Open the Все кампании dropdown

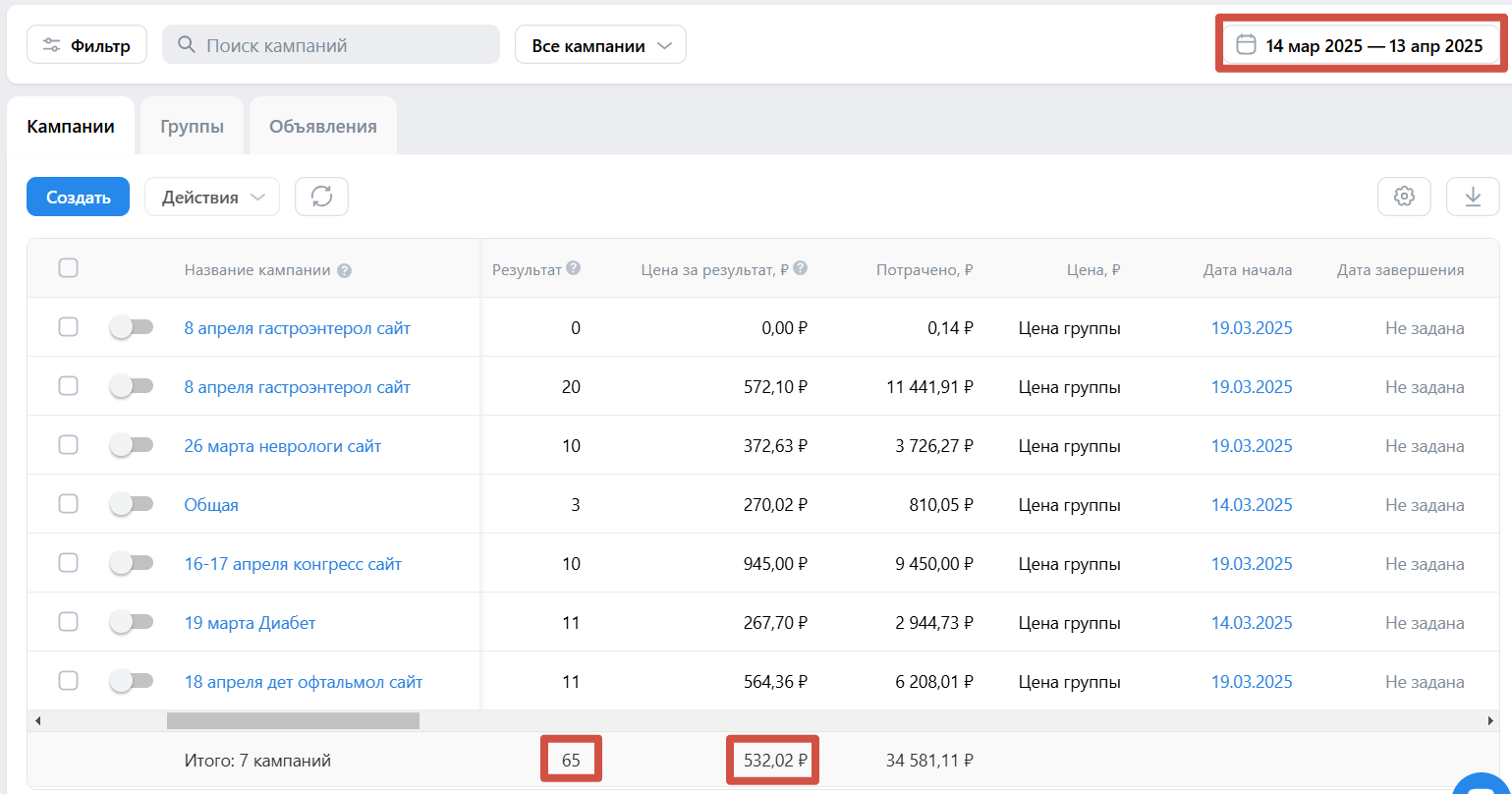[x=600, y=45]
